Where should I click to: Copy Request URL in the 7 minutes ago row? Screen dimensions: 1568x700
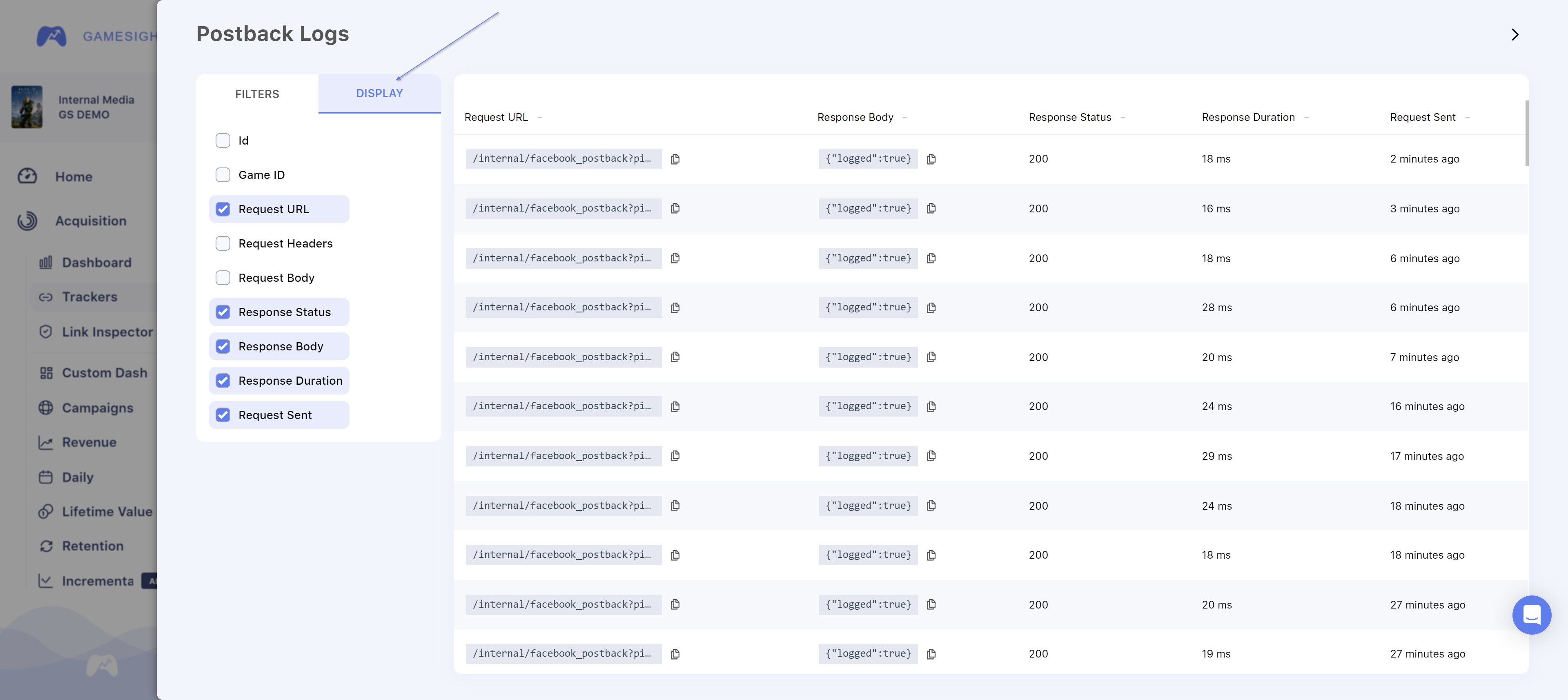[x=675, y=357]
